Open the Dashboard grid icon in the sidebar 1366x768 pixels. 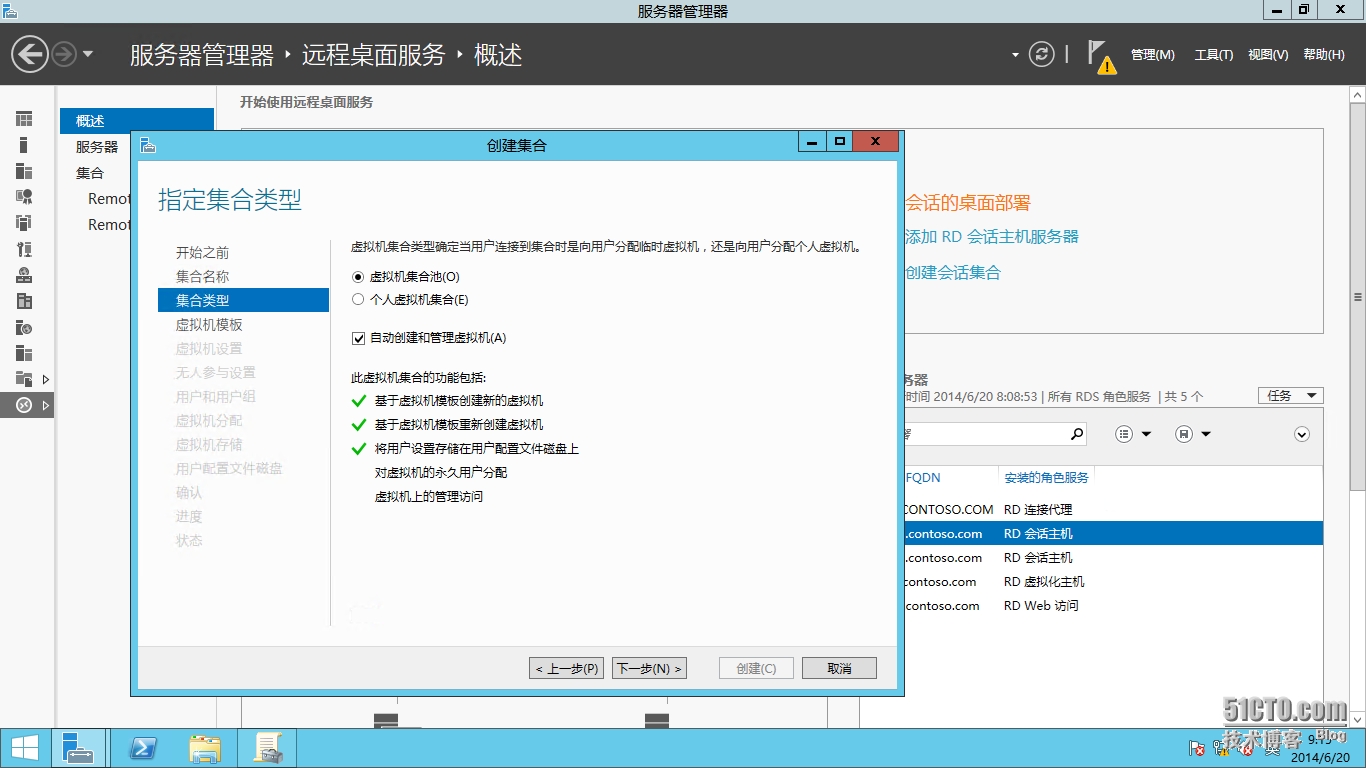pos(24,119)
